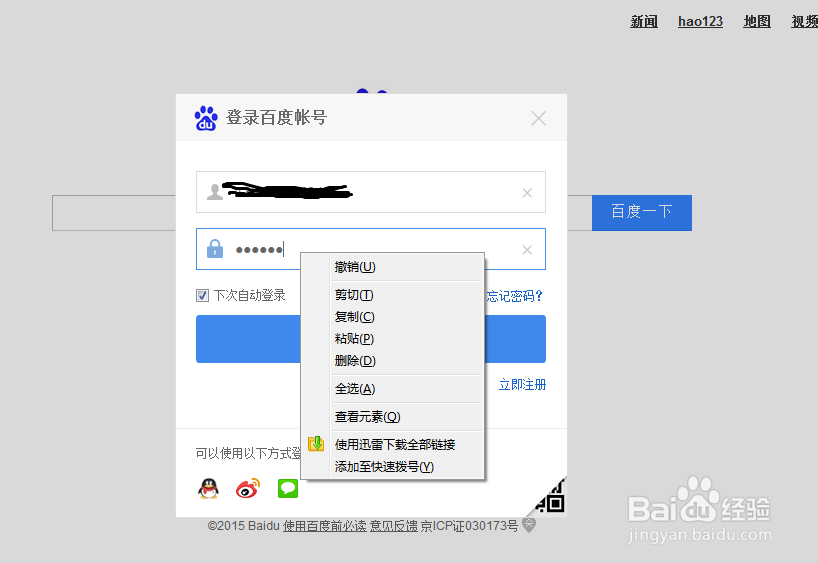The width and height of the screenshot is (818, 563).
Task: Click the green WeChat login icon
Action: pos(288,488)
